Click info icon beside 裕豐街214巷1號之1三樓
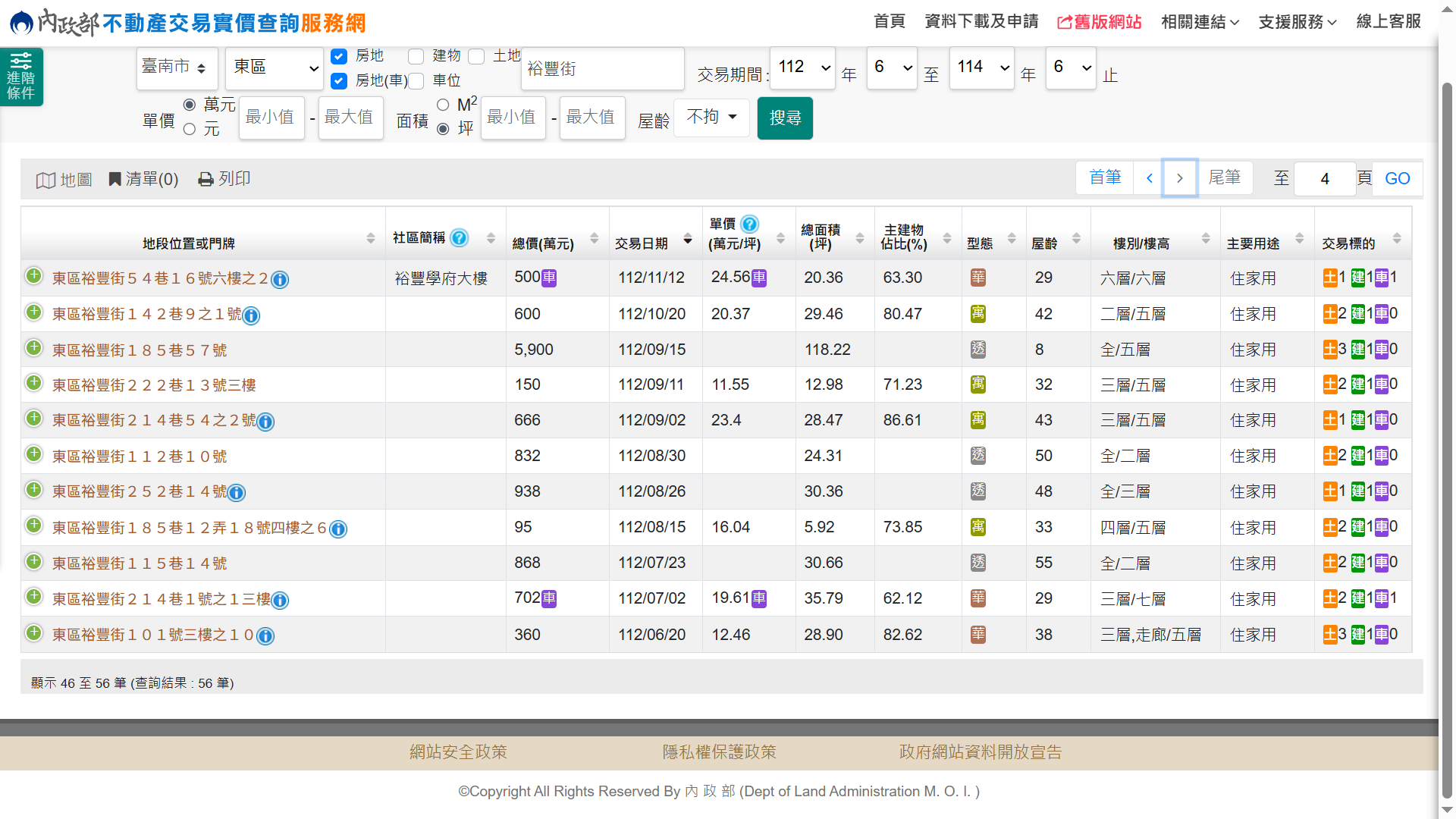 tap(280, 601)
